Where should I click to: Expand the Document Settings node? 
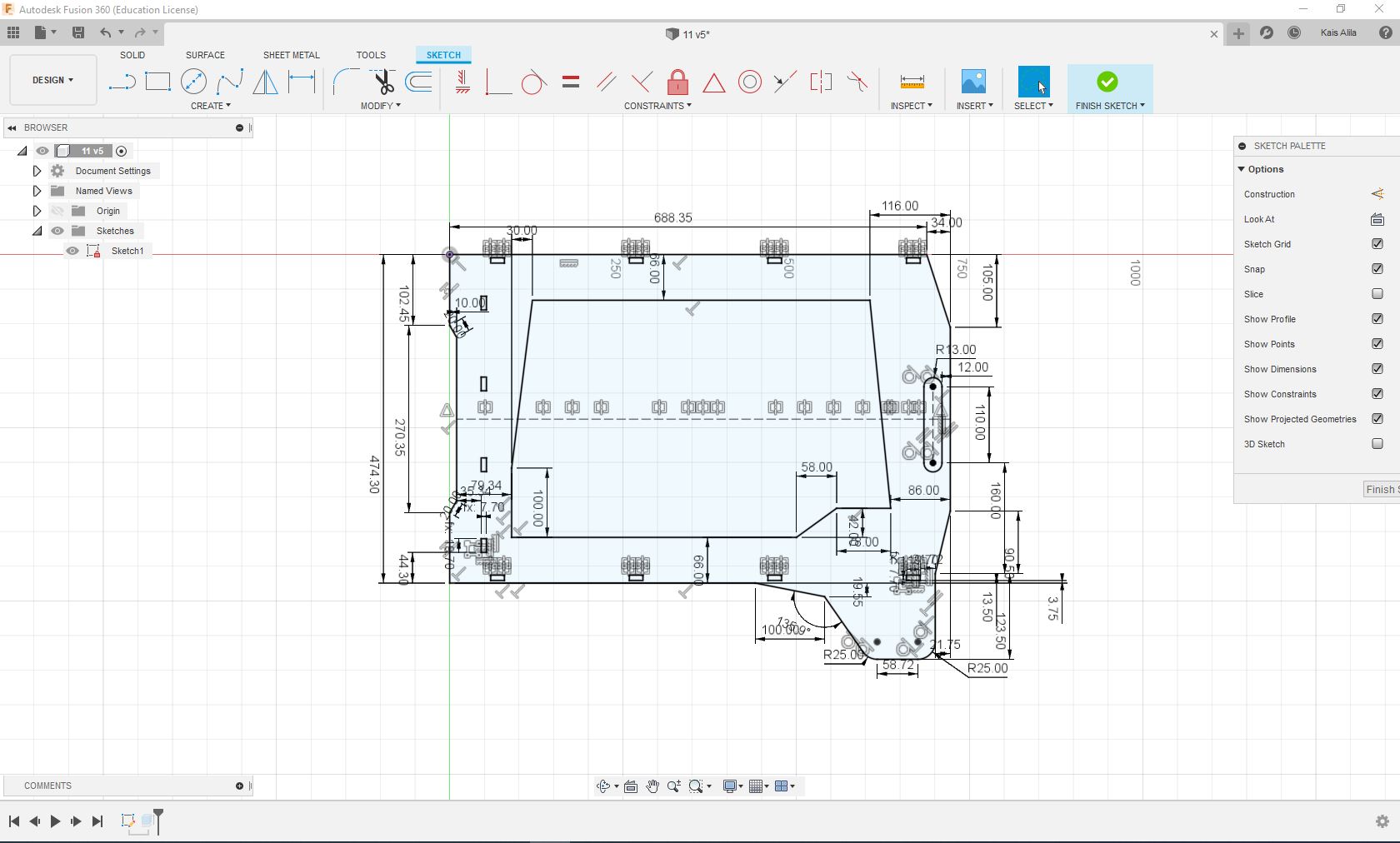click(x=37, y=171)
